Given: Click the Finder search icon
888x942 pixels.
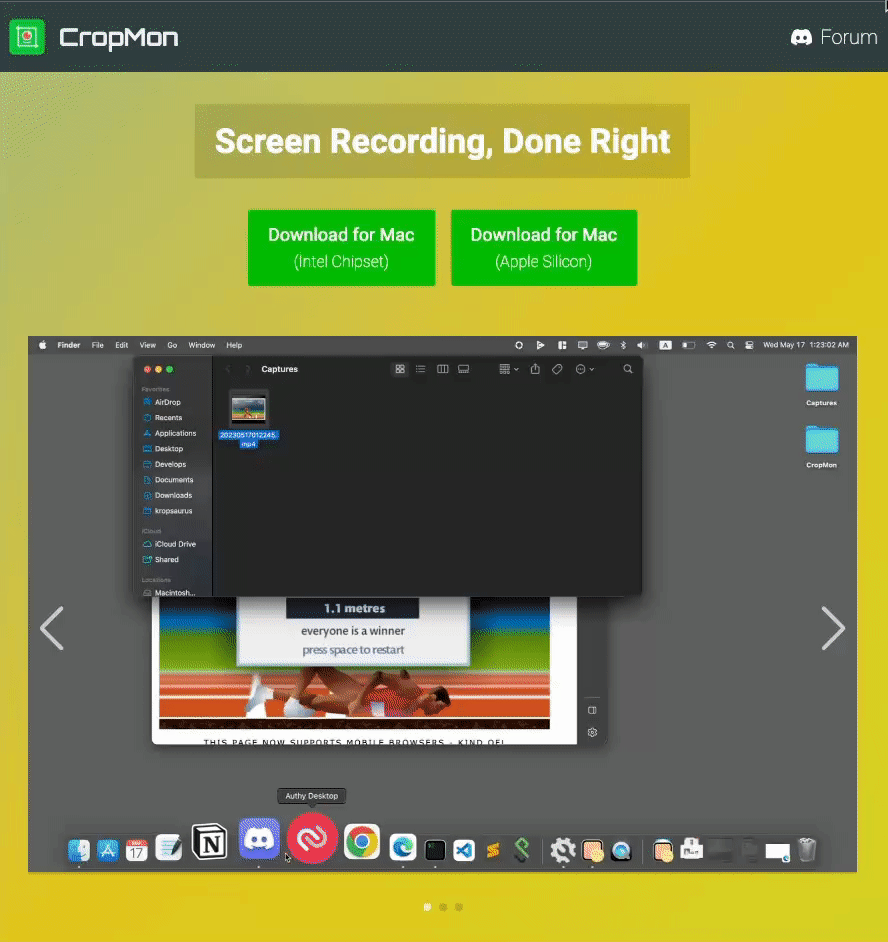Looking at the screenshot, I should coord(628,369).
